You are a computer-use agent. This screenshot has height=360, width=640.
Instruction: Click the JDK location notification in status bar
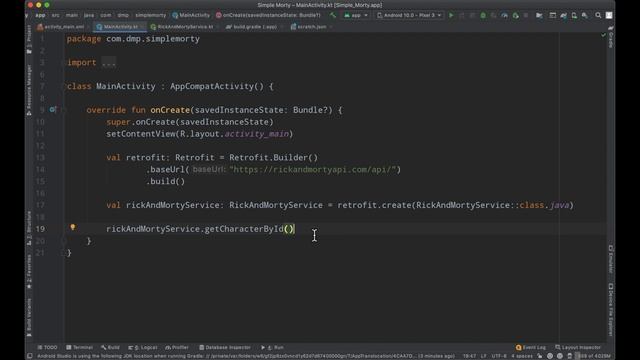tap(246, 356)
